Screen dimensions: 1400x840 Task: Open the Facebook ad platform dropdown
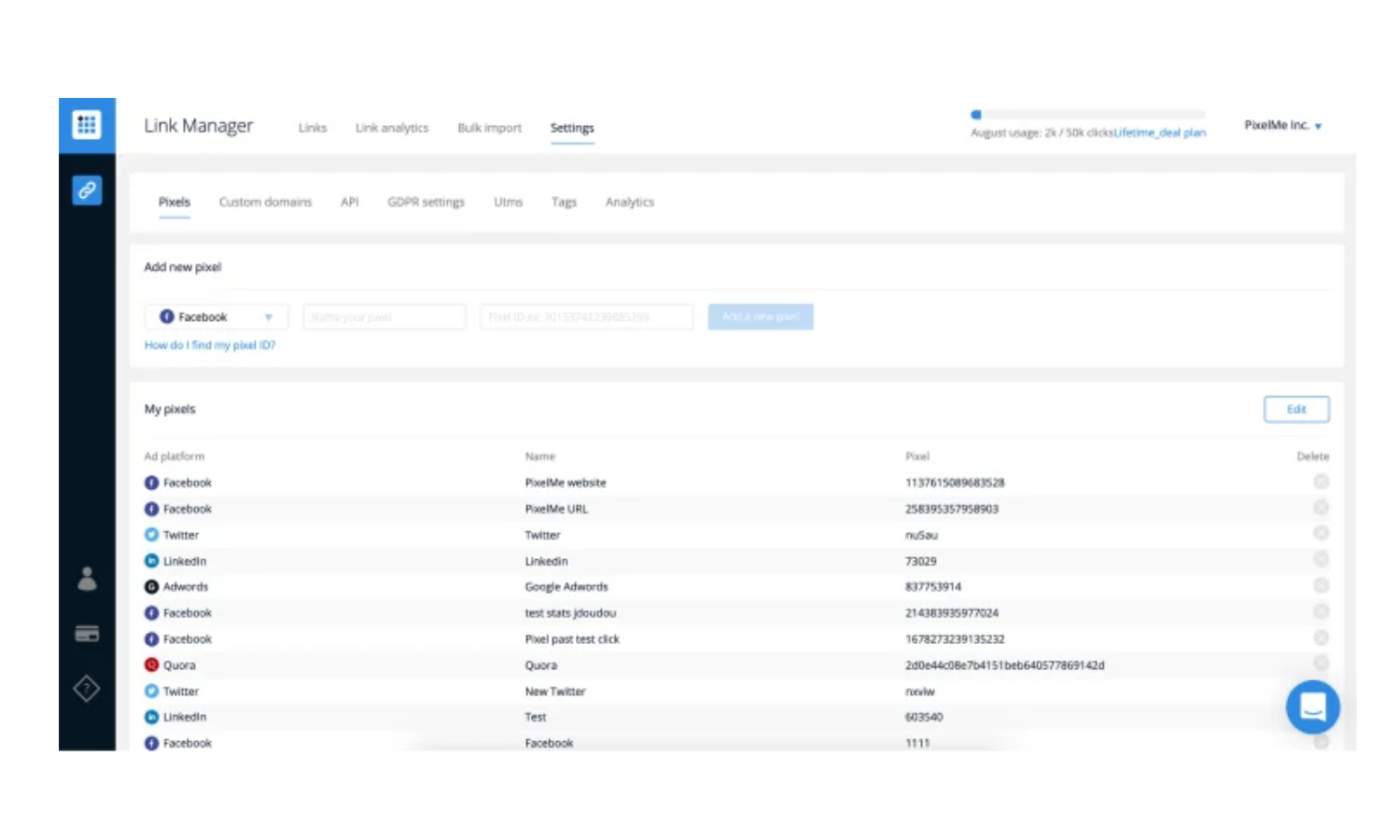pos(217,317)
